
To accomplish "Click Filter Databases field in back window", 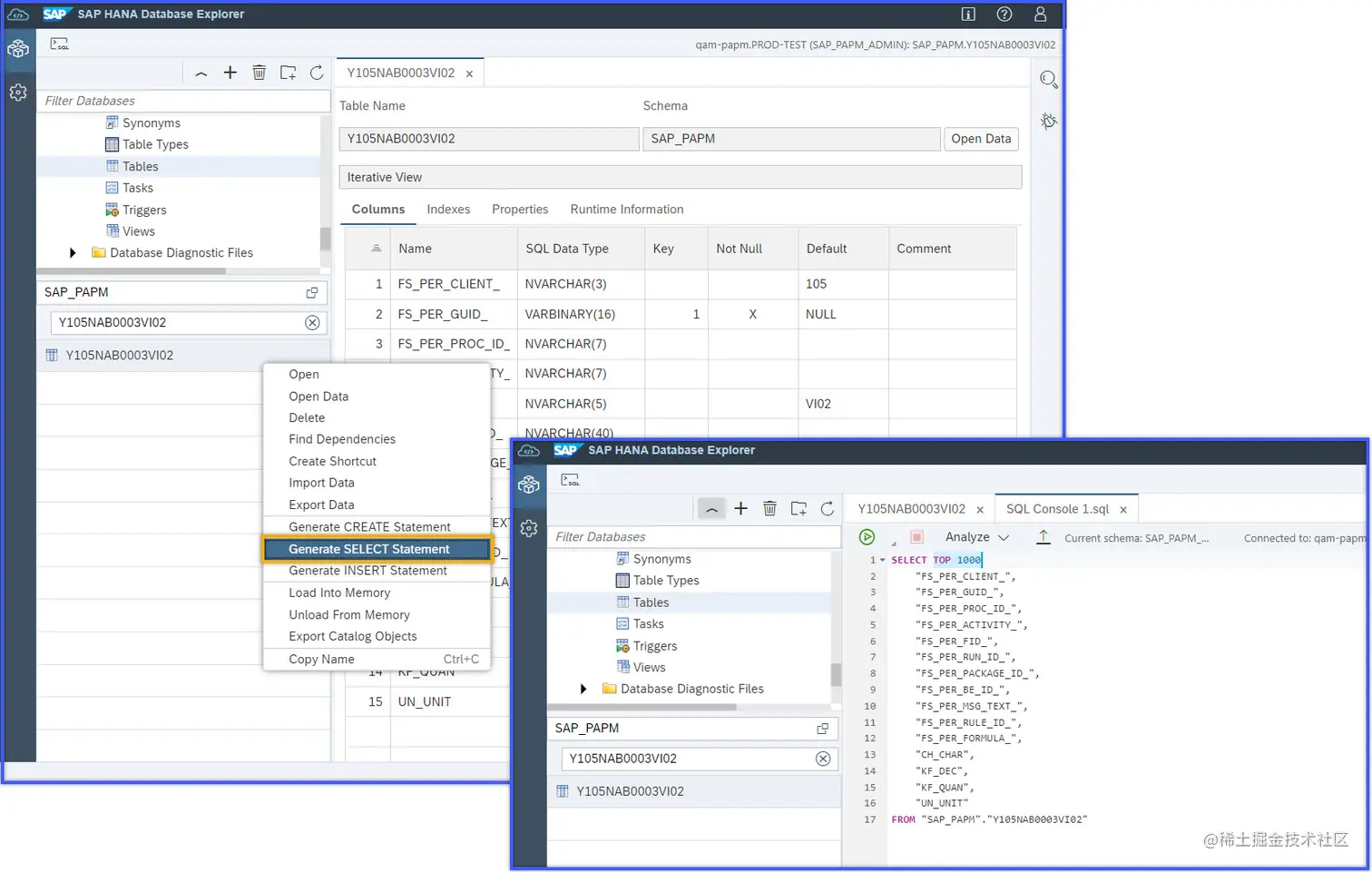I will pos(182,101).
